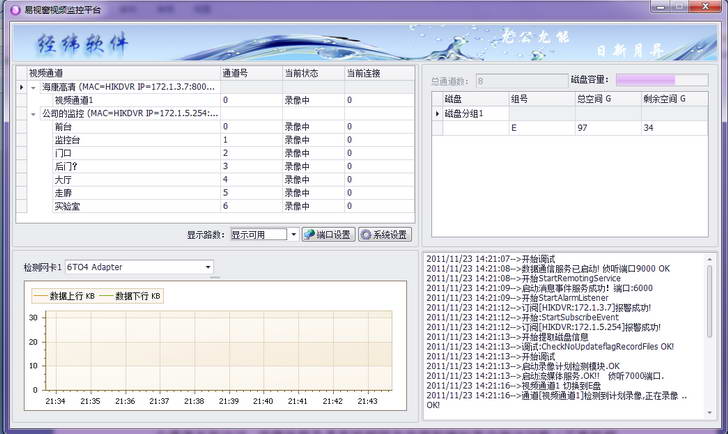The image size is (728, 434).
Task: Click log line 视频通道1 切换到E盘
Action: pos(514,386)
